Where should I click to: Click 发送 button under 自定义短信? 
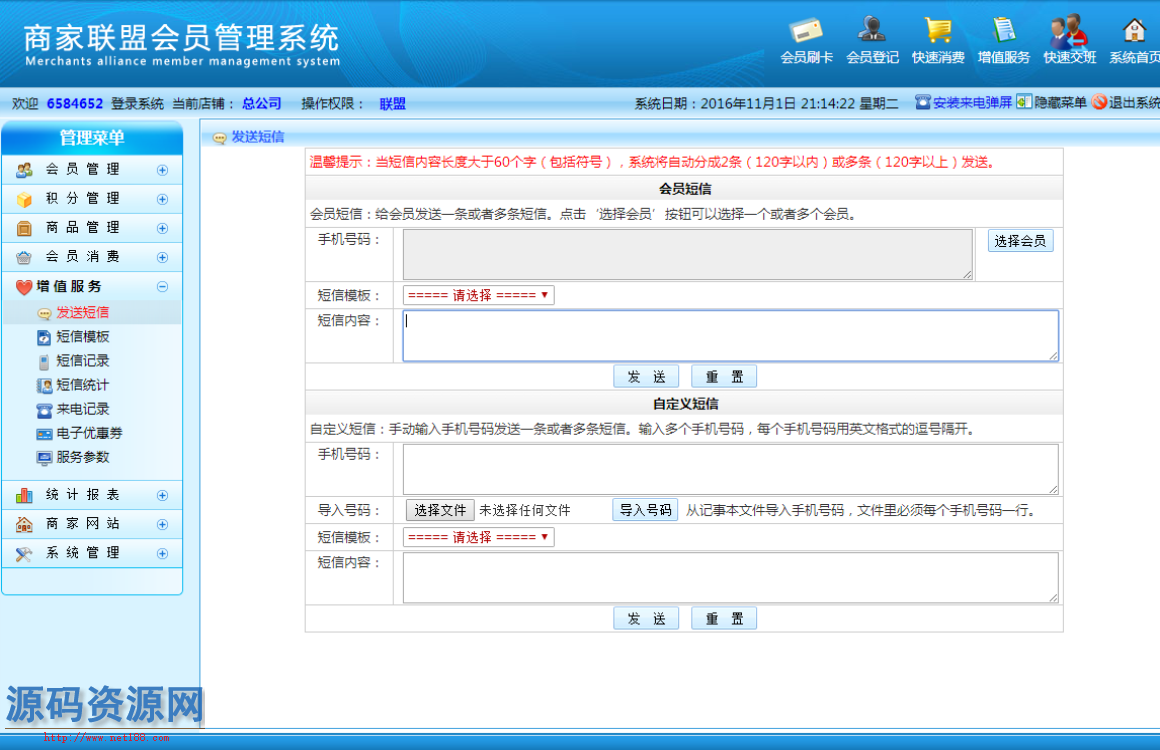(646, 618)
